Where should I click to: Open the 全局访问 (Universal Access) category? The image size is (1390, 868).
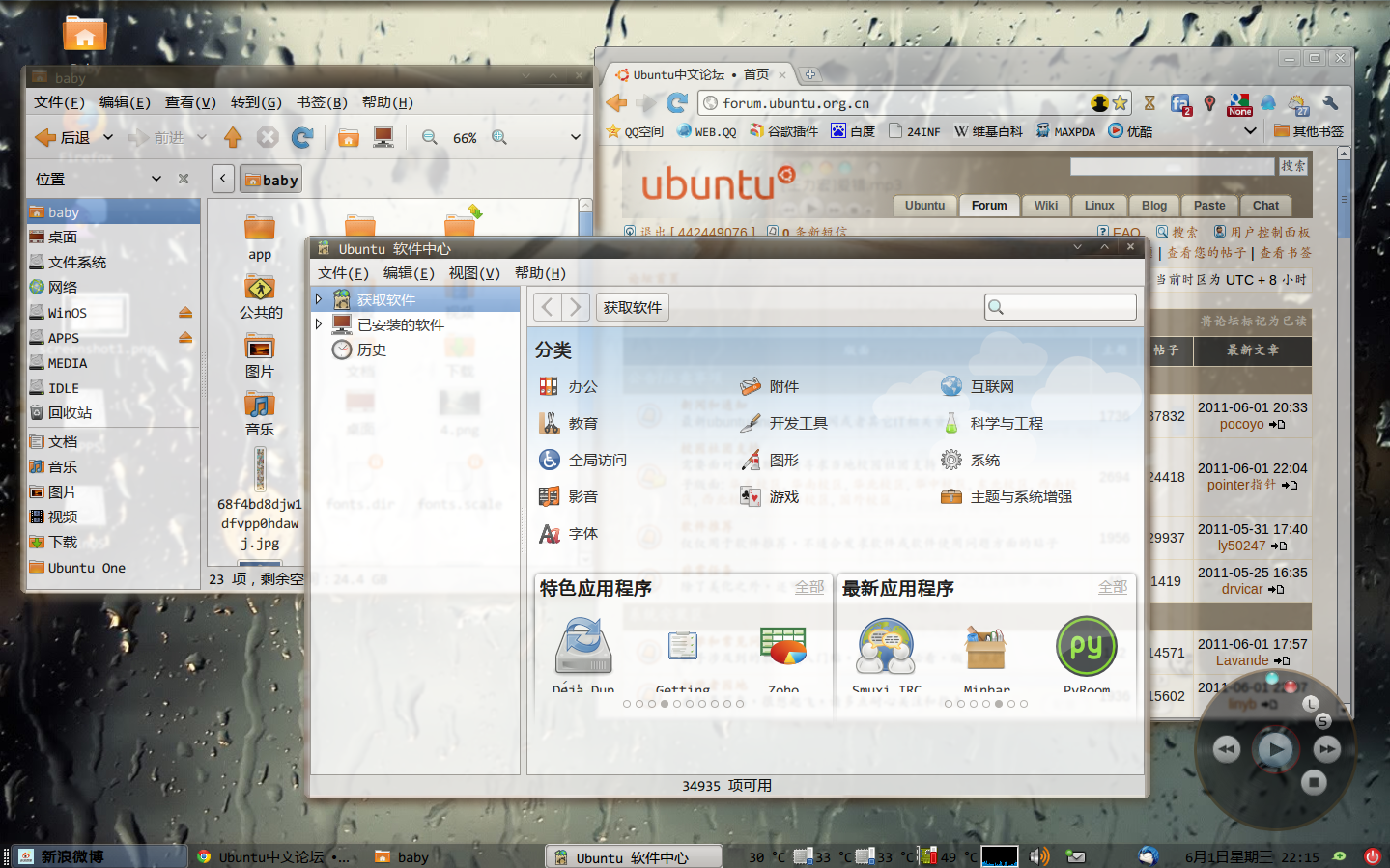click(x=583, y=460)
